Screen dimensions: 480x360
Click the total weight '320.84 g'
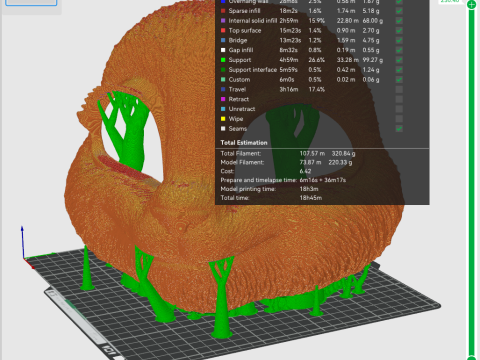[343, 154]
